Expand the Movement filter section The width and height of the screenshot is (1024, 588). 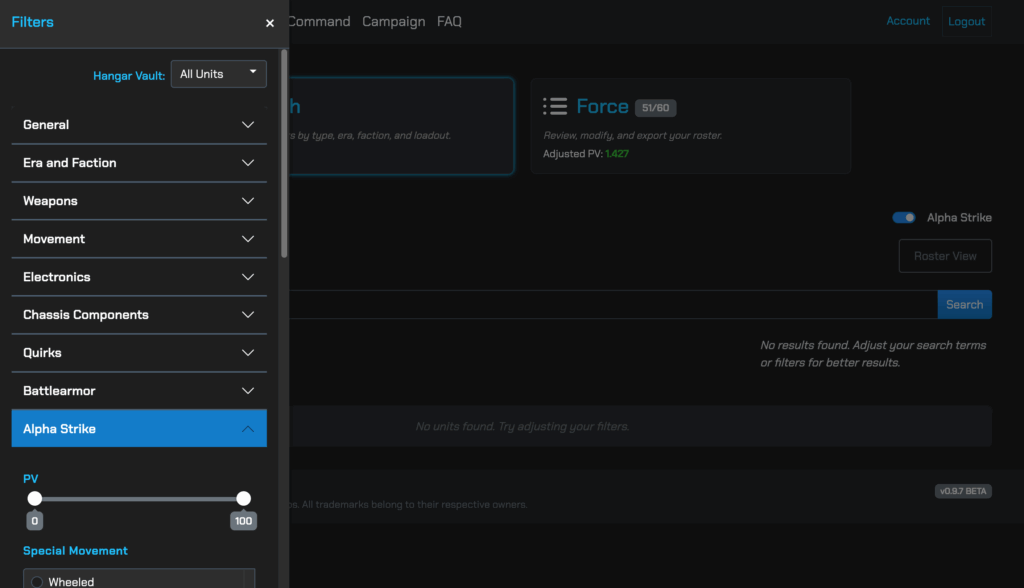coord(139,239)
